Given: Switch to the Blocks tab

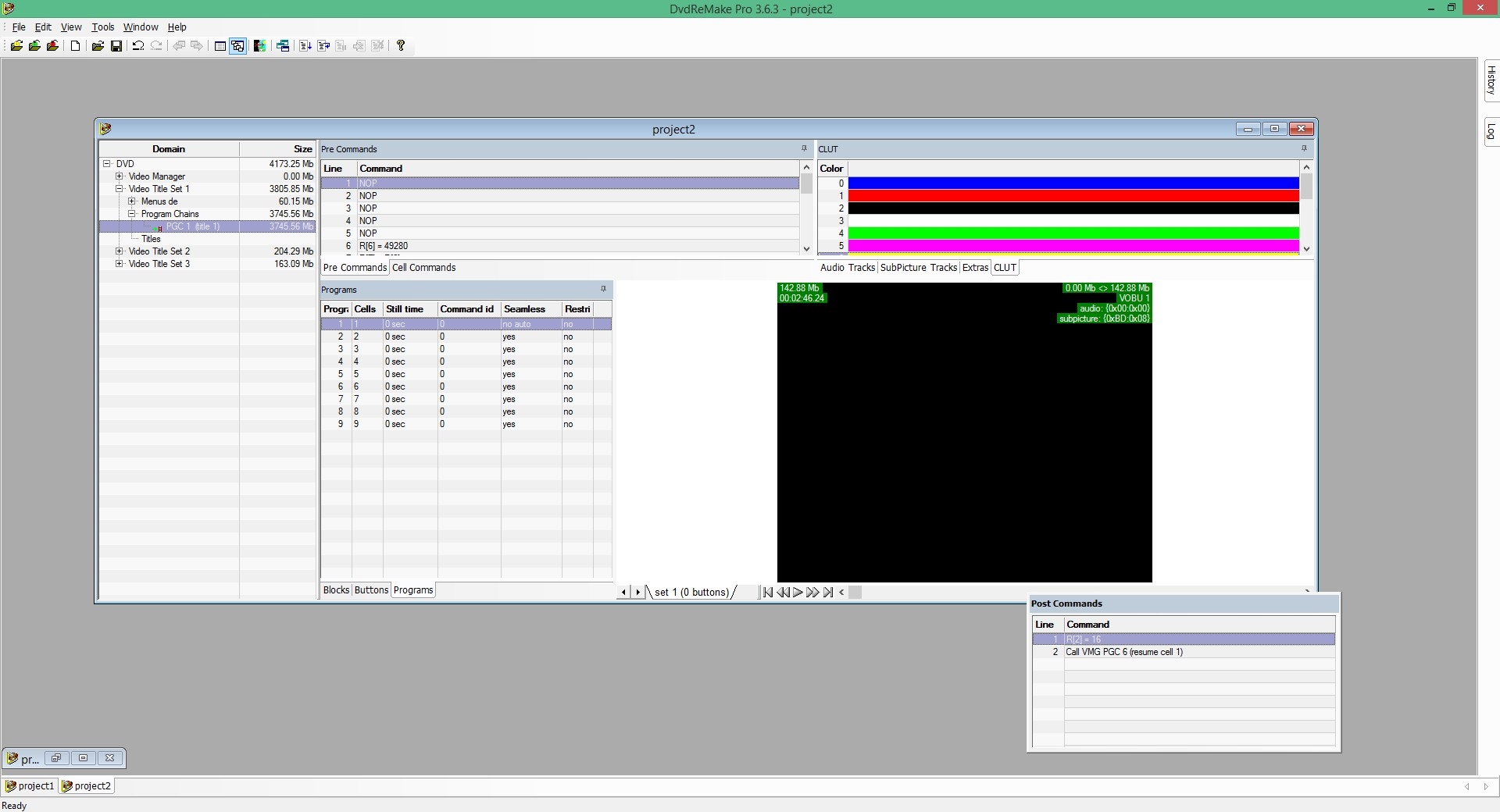Looking at the screenshot, I should tap(336, 590).
